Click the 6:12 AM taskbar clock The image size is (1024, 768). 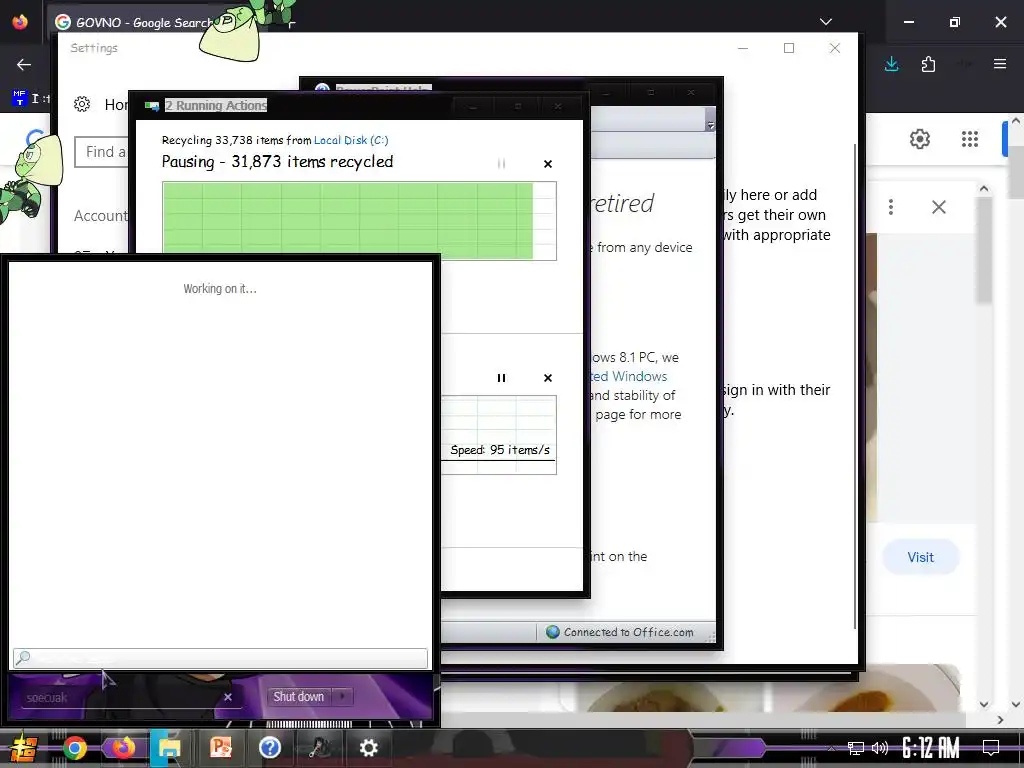click(931, 747)
